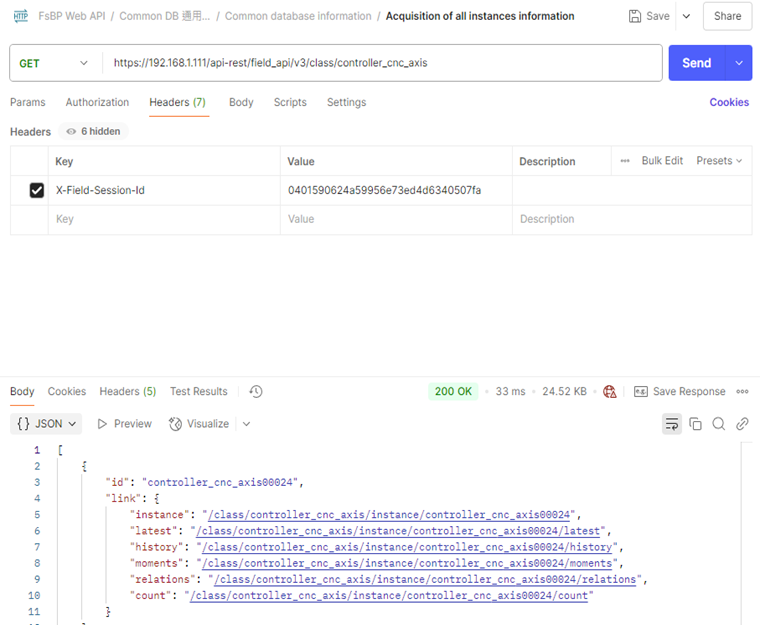Open the response history clock icon
Image resolution: width=760 pixels, height=625 pixels.
pos(256,391)
